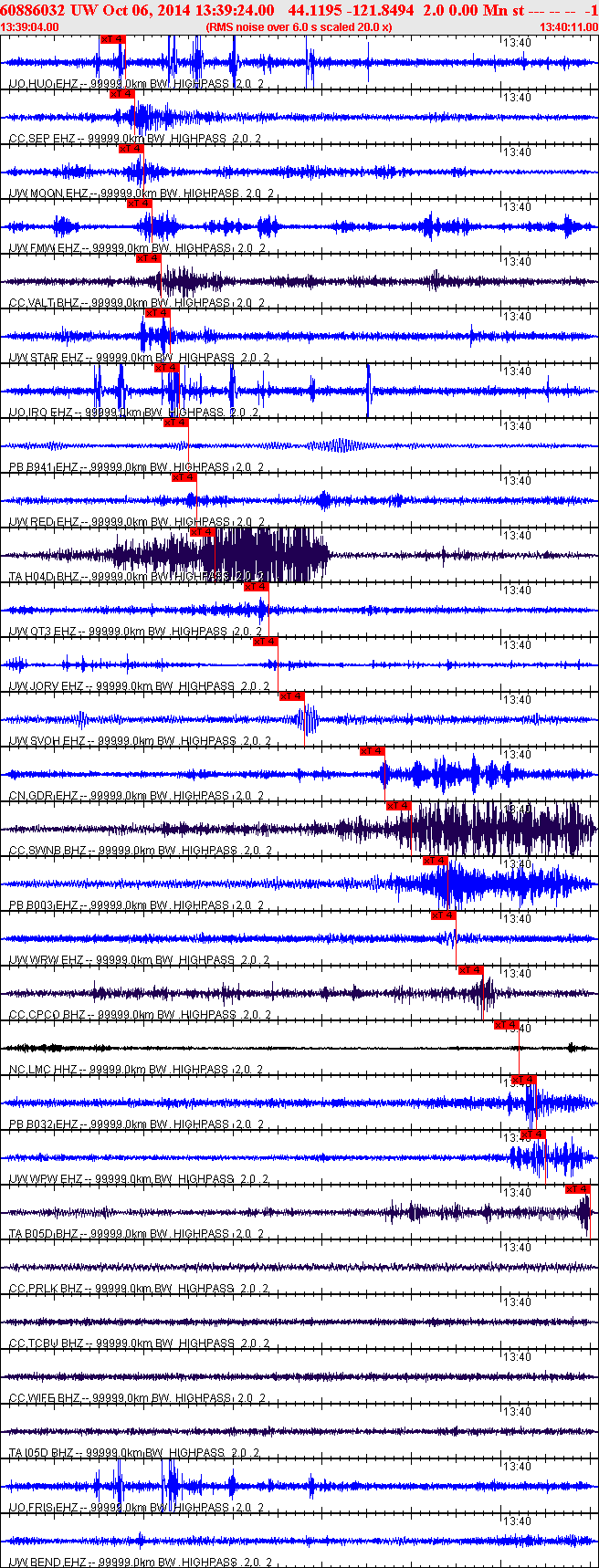Select the TA I05D BHZ station label
Viewport: 599px width, 1568px height.
(134, 1452)
